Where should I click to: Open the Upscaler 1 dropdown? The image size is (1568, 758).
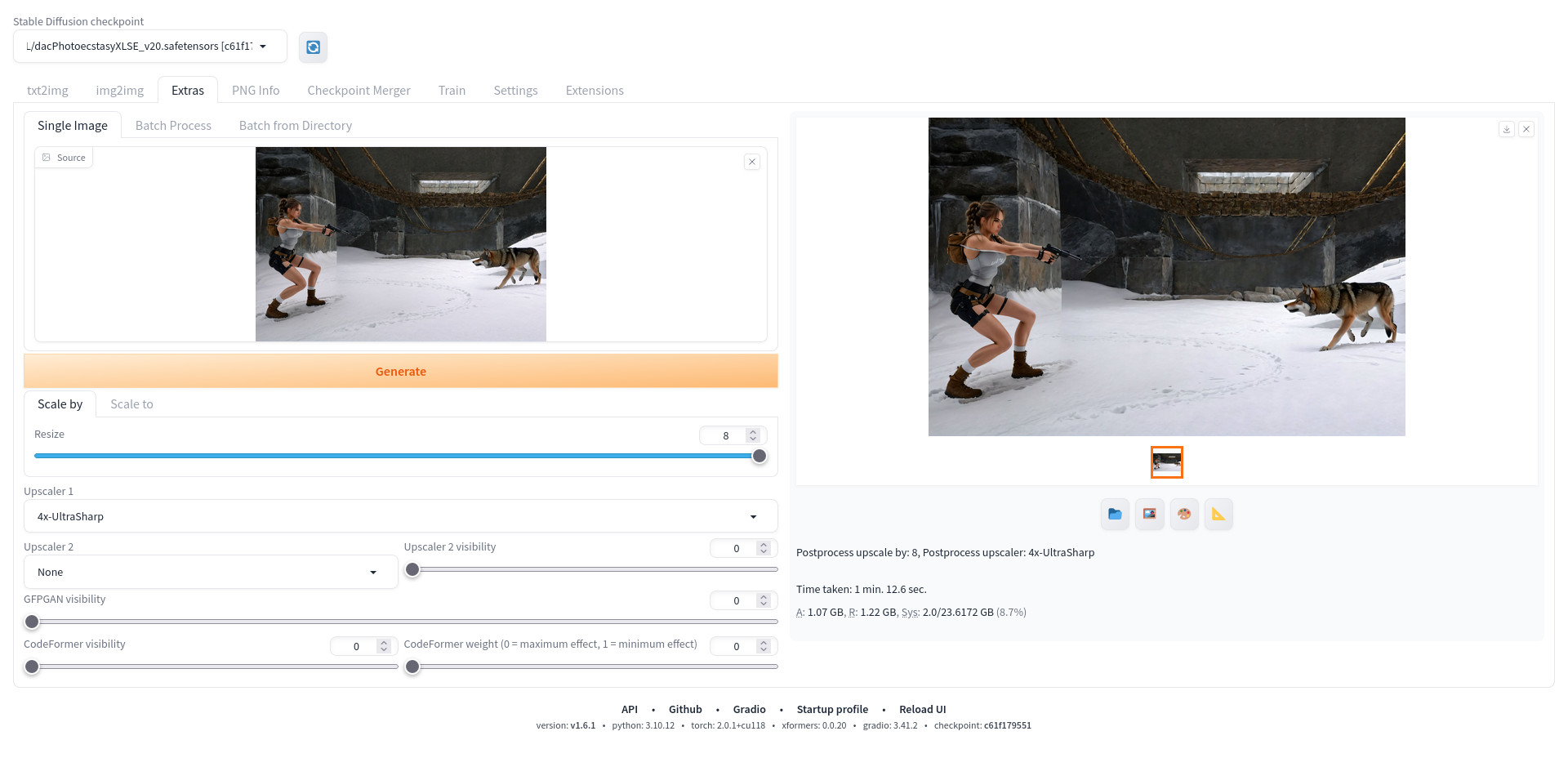tap(400, 516)
